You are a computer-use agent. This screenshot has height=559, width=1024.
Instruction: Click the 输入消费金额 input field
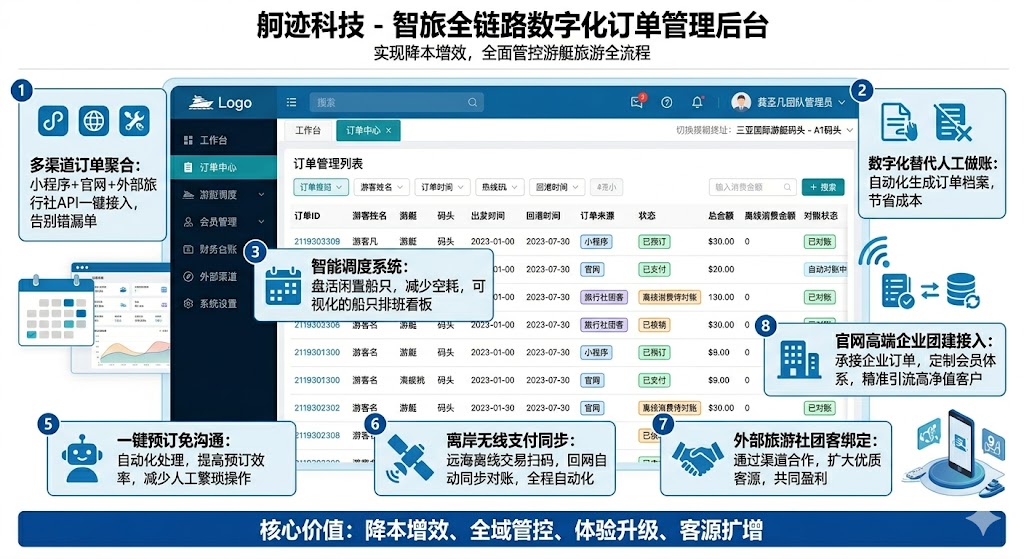pos(751,187)
